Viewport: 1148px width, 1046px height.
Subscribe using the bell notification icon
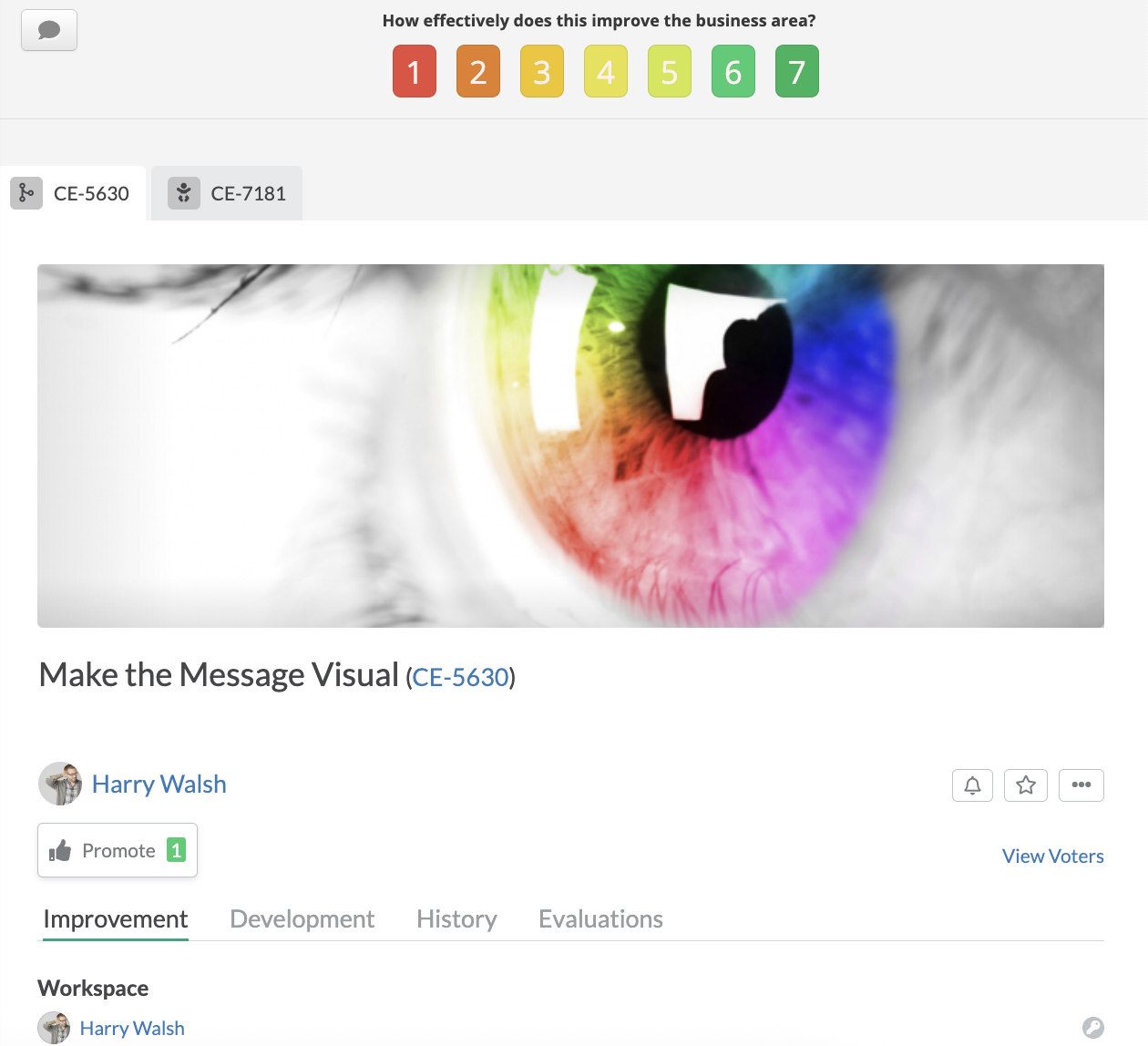pyautogui.click(x=972, y=785)
